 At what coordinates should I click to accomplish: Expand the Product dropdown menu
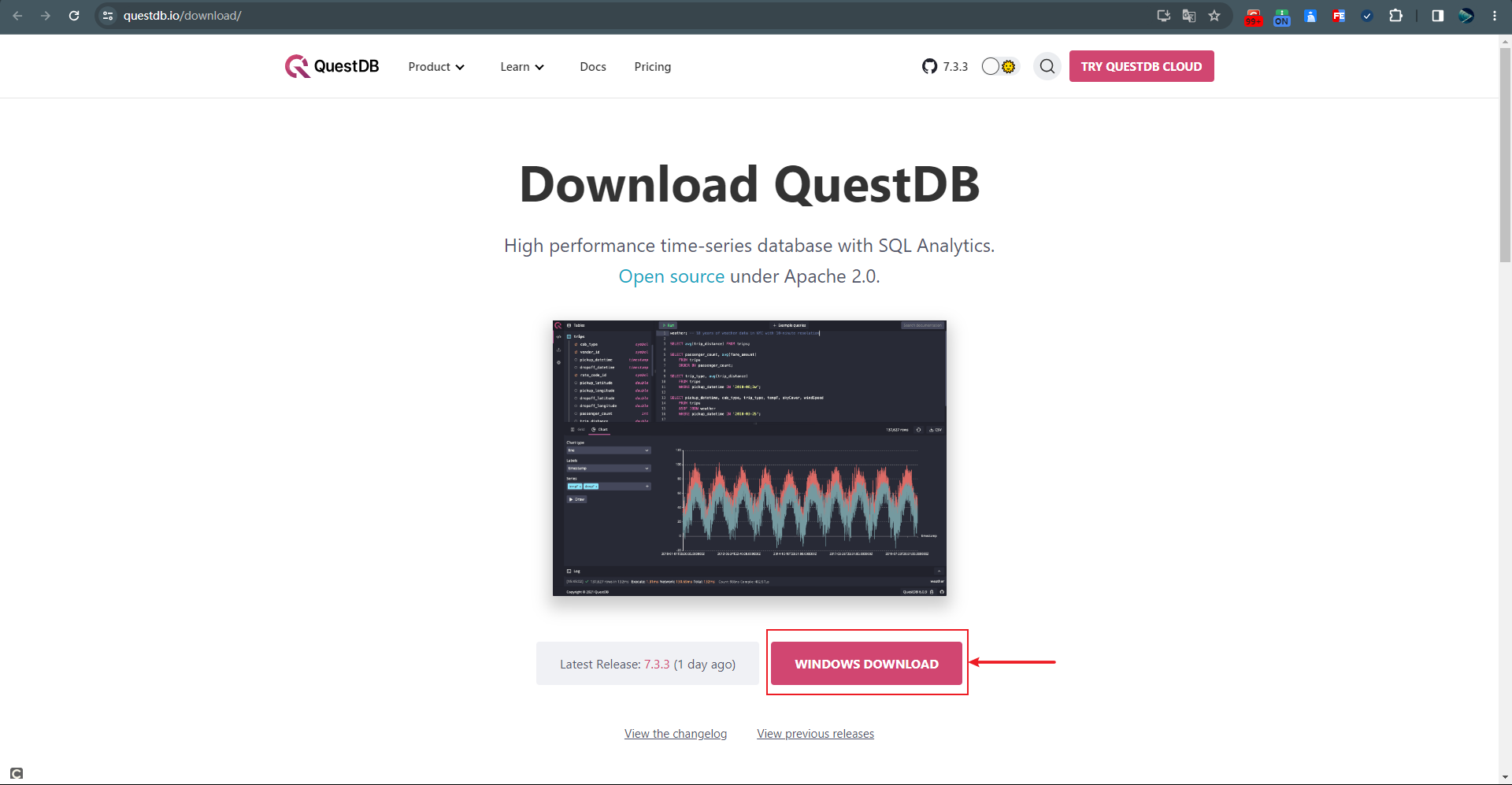pyautogui.click(x=436, y=67)
